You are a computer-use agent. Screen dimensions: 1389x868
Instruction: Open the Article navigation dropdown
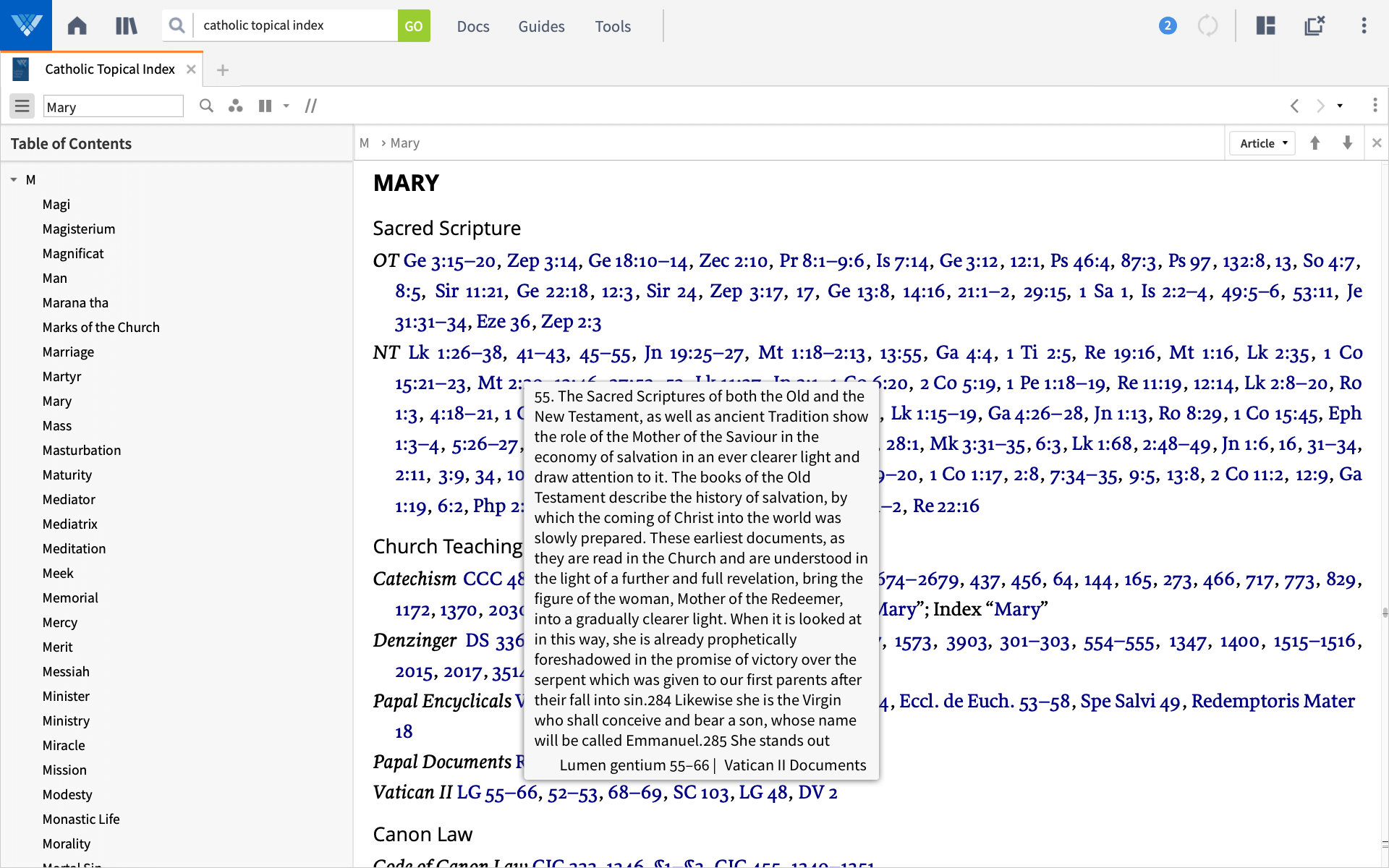1263,143
